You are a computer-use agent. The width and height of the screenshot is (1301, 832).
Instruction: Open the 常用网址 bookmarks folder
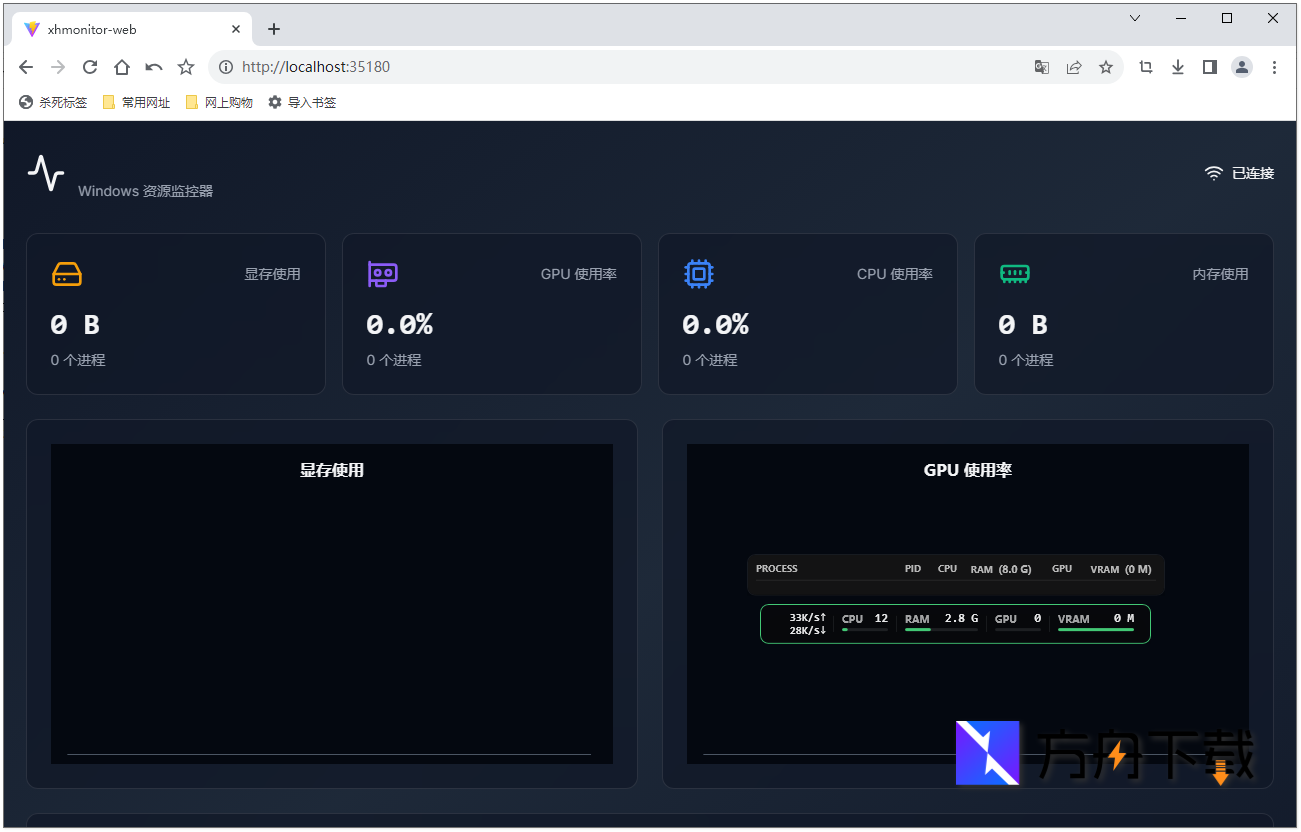(x=136, y=102)
